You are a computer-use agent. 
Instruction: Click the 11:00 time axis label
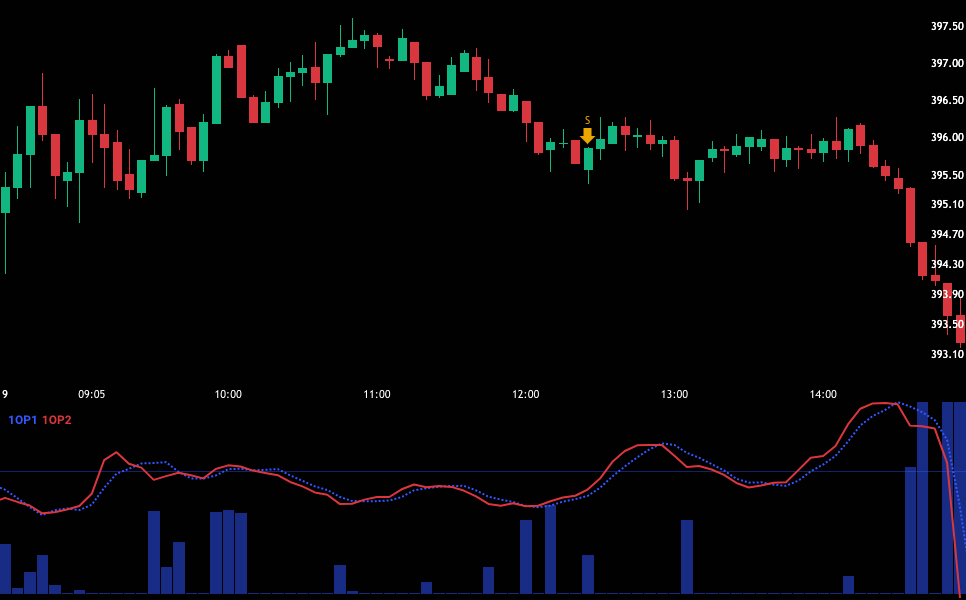(x=377, y=394)
